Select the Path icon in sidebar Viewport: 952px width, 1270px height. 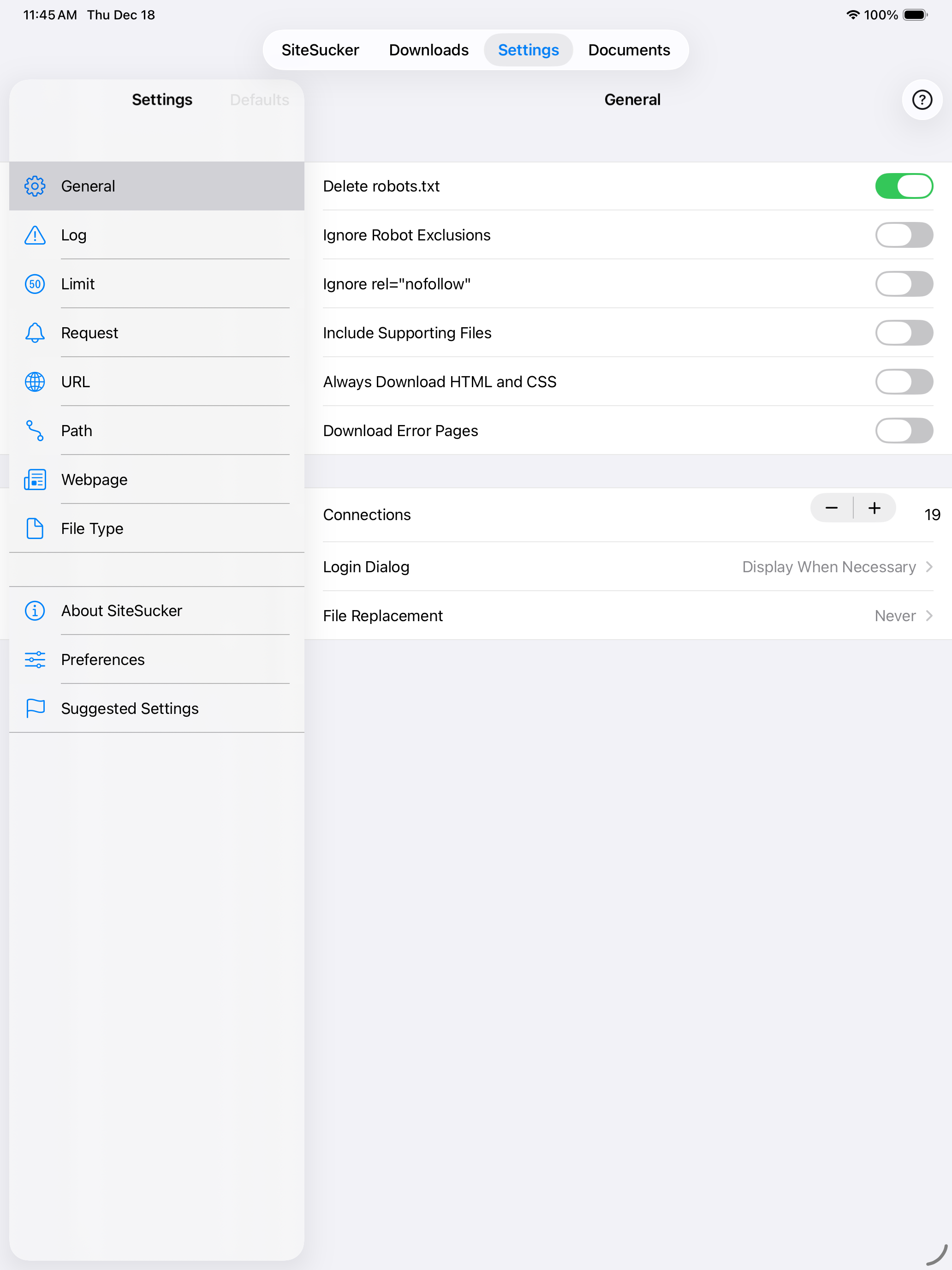pyautogui.click(x=35, y=431)
